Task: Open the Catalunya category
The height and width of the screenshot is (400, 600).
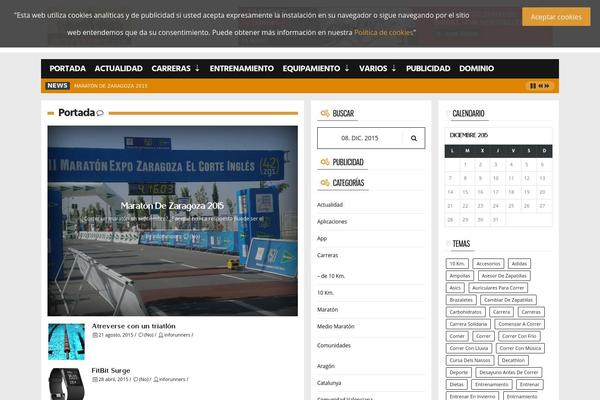Action: (329, 383)
